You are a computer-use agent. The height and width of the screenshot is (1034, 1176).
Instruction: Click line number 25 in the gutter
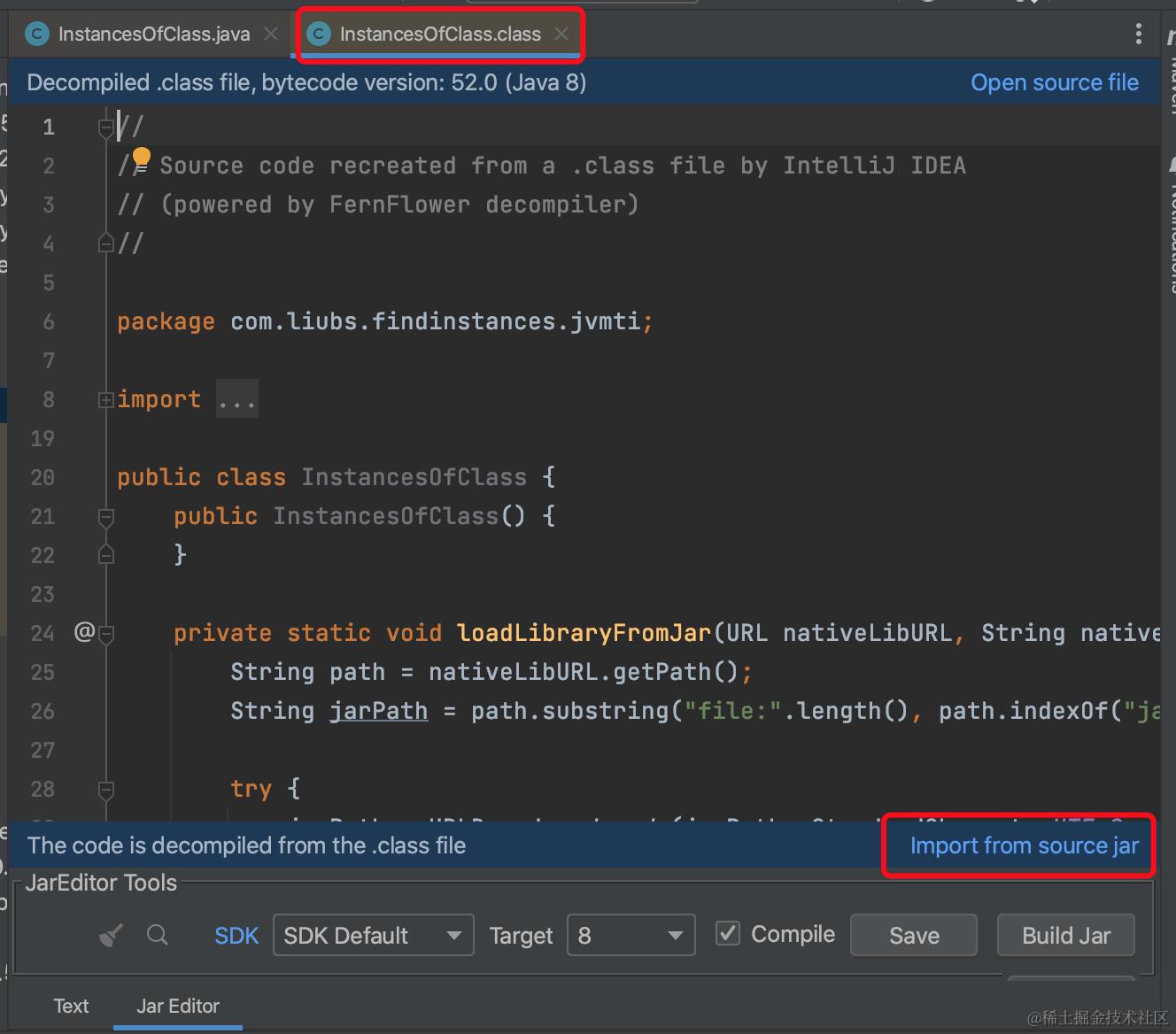pyautogui.click(x=43, y=673)
